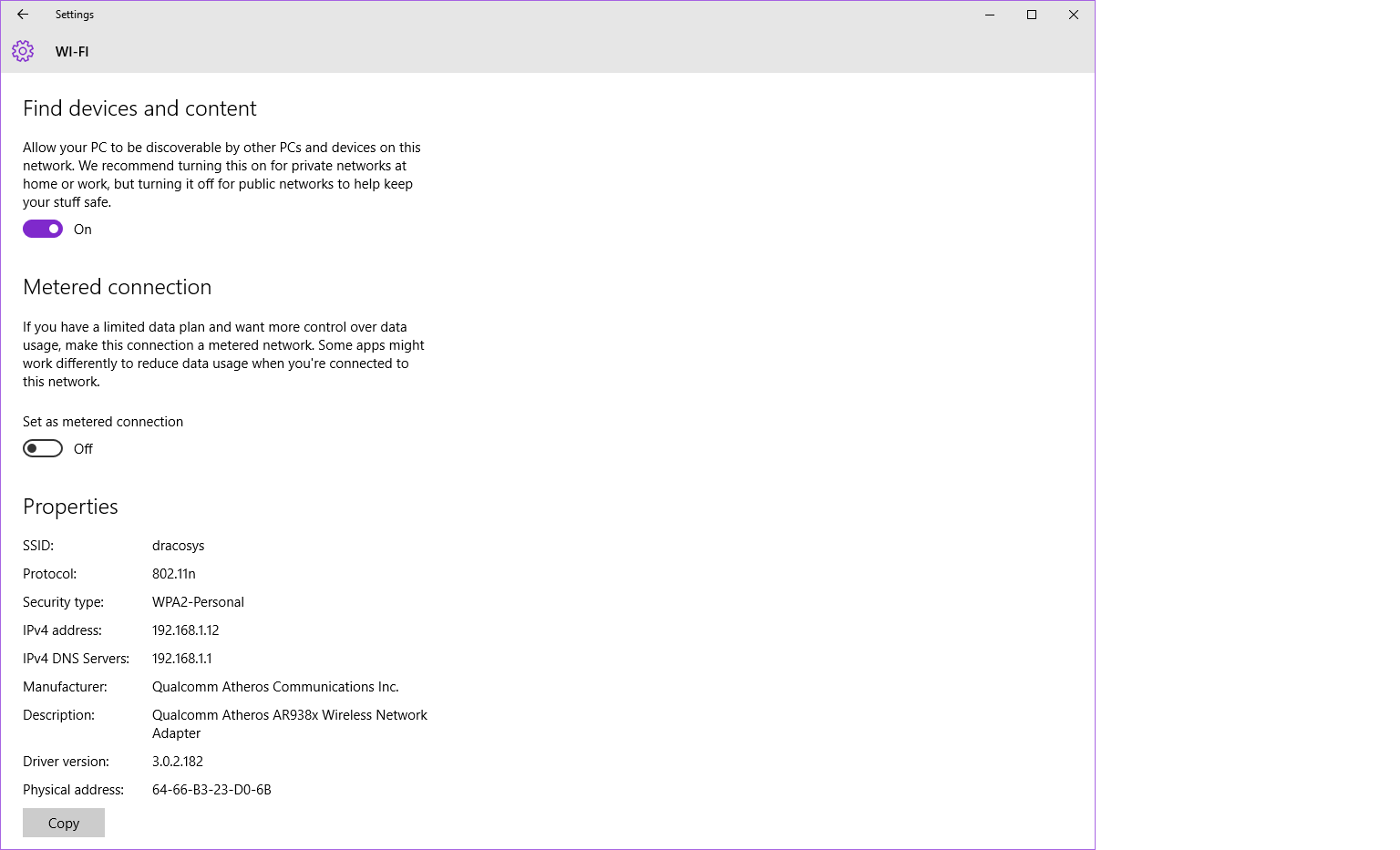
Task: Click the Copy button
Action: pos(64,823)
